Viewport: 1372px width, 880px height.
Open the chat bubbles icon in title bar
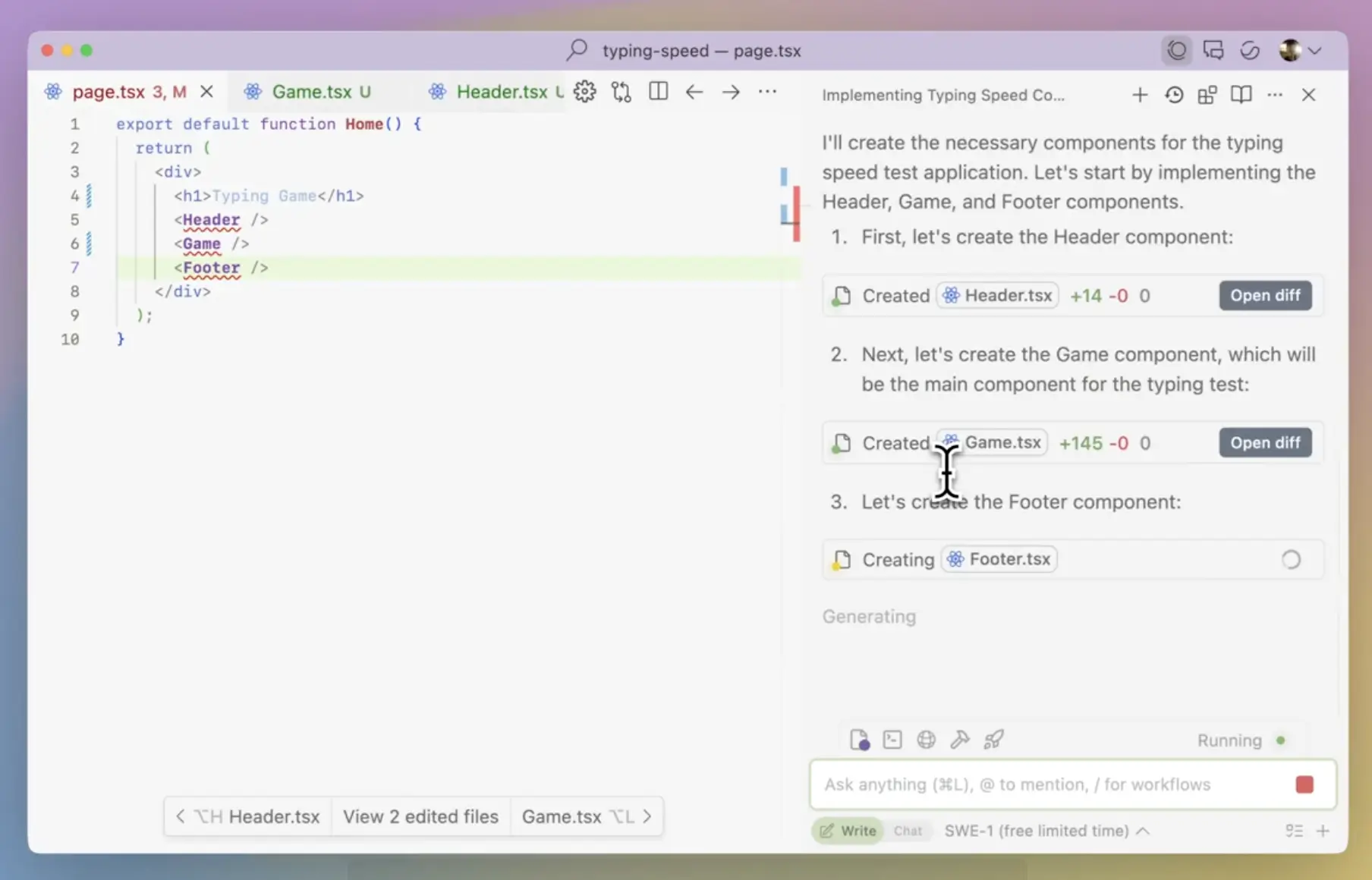click(x=1213, y=50)
